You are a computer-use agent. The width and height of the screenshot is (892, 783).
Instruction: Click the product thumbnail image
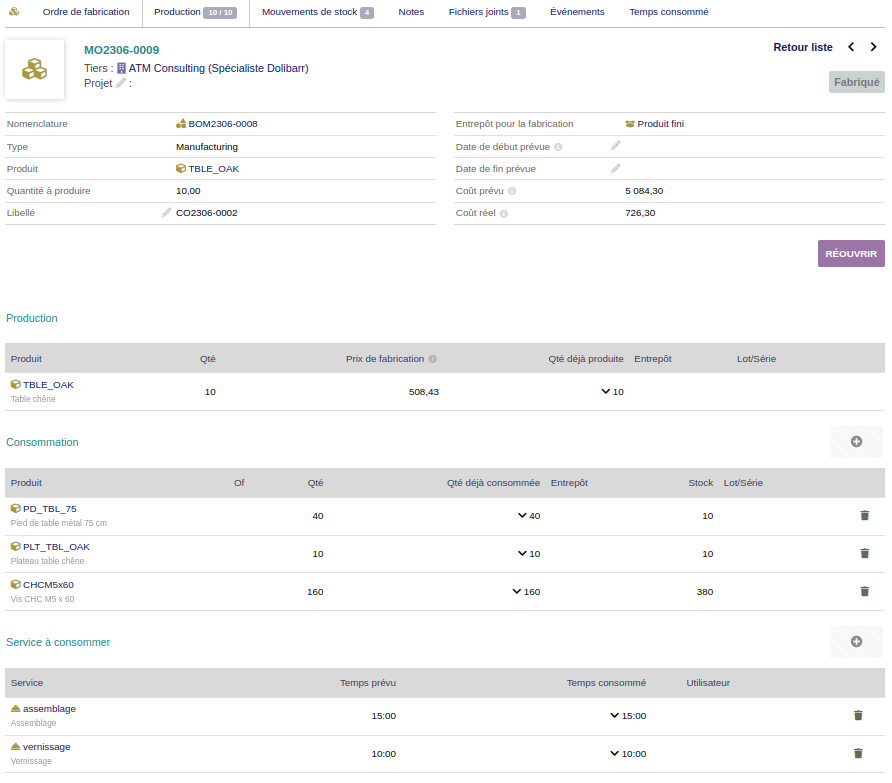click(35, 70)
